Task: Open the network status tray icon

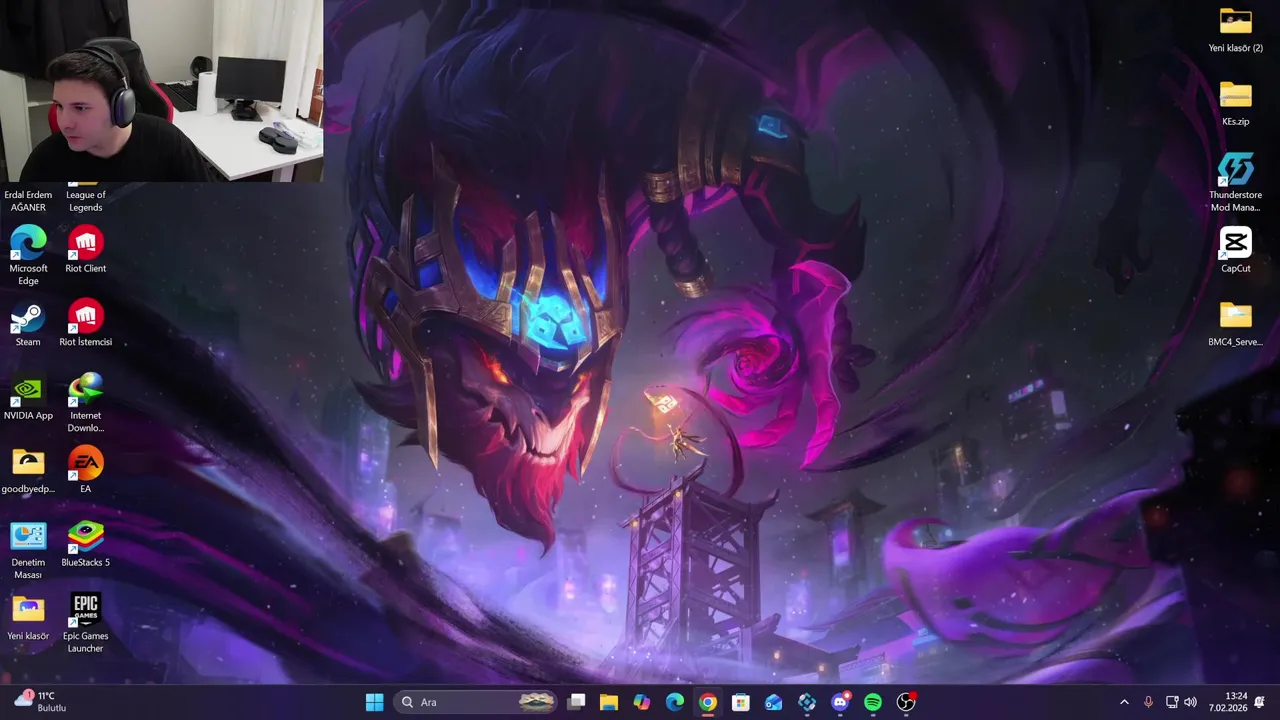Action: pos(1172,702)
